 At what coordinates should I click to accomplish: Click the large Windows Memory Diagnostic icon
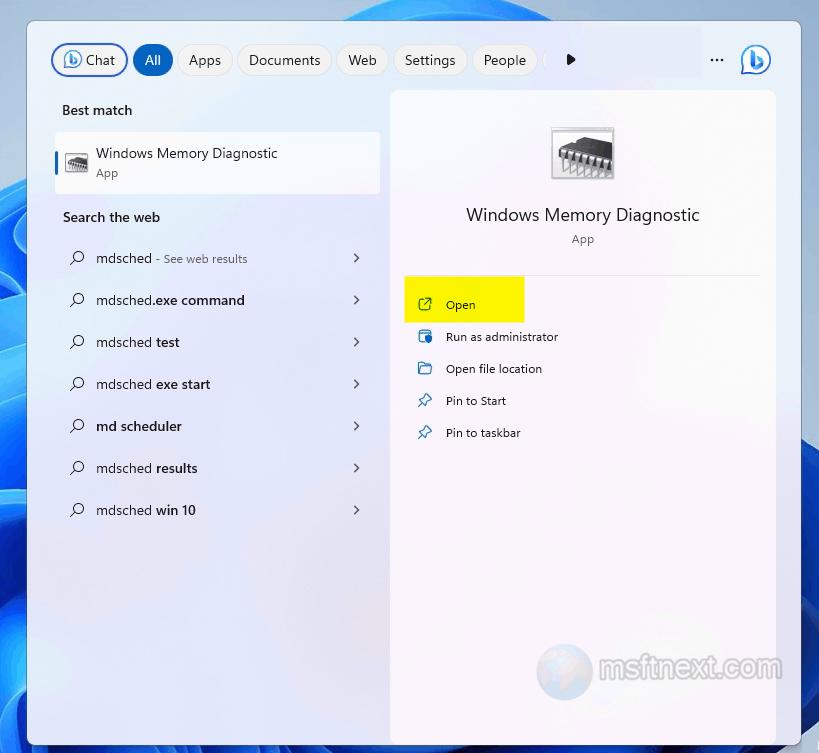click(x=582, y=154)
